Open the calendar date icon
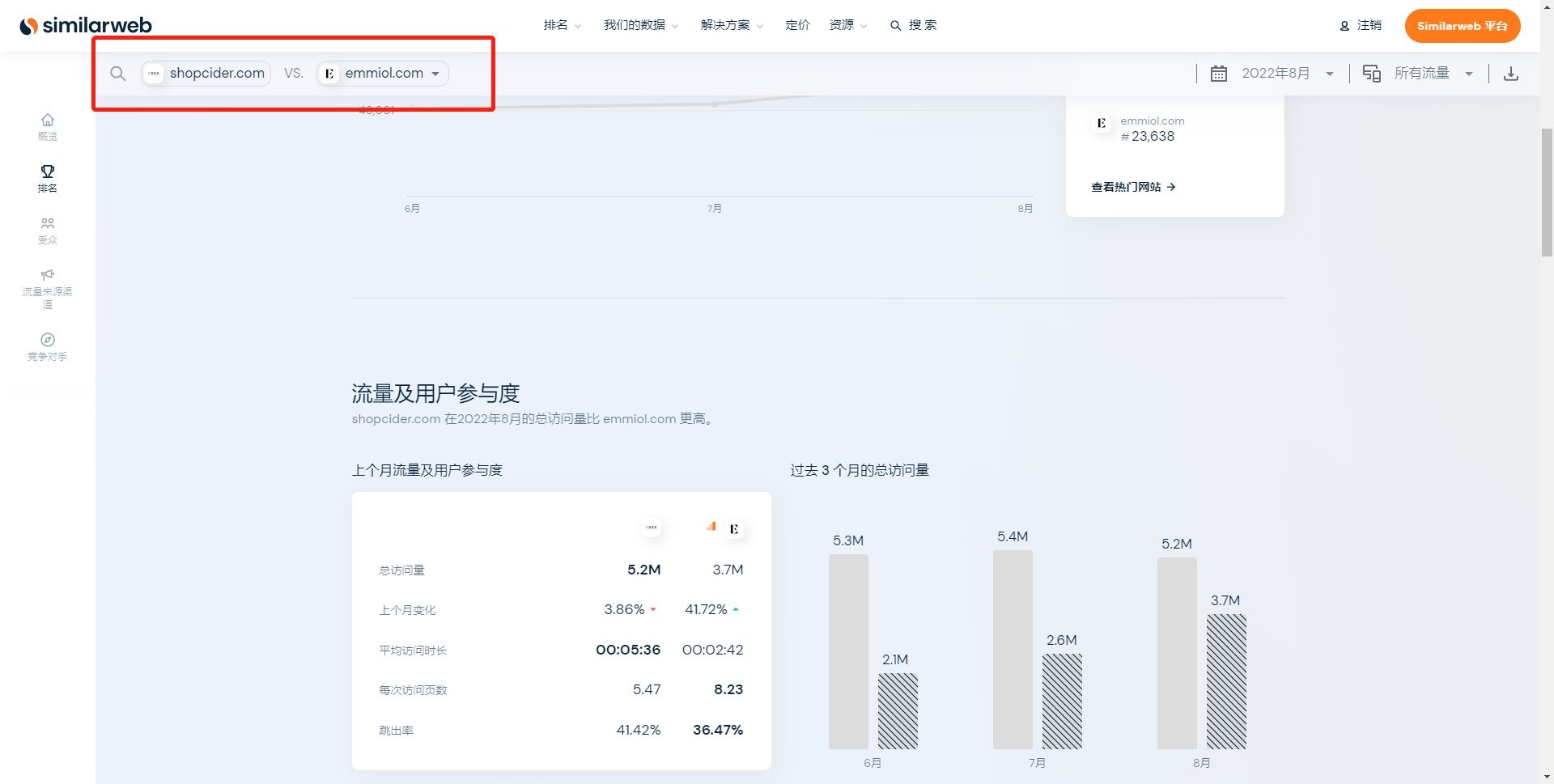Image resolution: width=1554 pixels, height=784 pixels. click(x=1219, y=74)
